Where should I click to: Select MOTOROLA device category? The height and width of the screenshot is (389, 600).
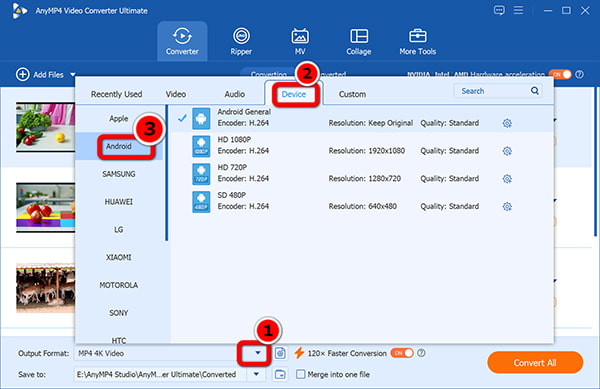point(119,285)
